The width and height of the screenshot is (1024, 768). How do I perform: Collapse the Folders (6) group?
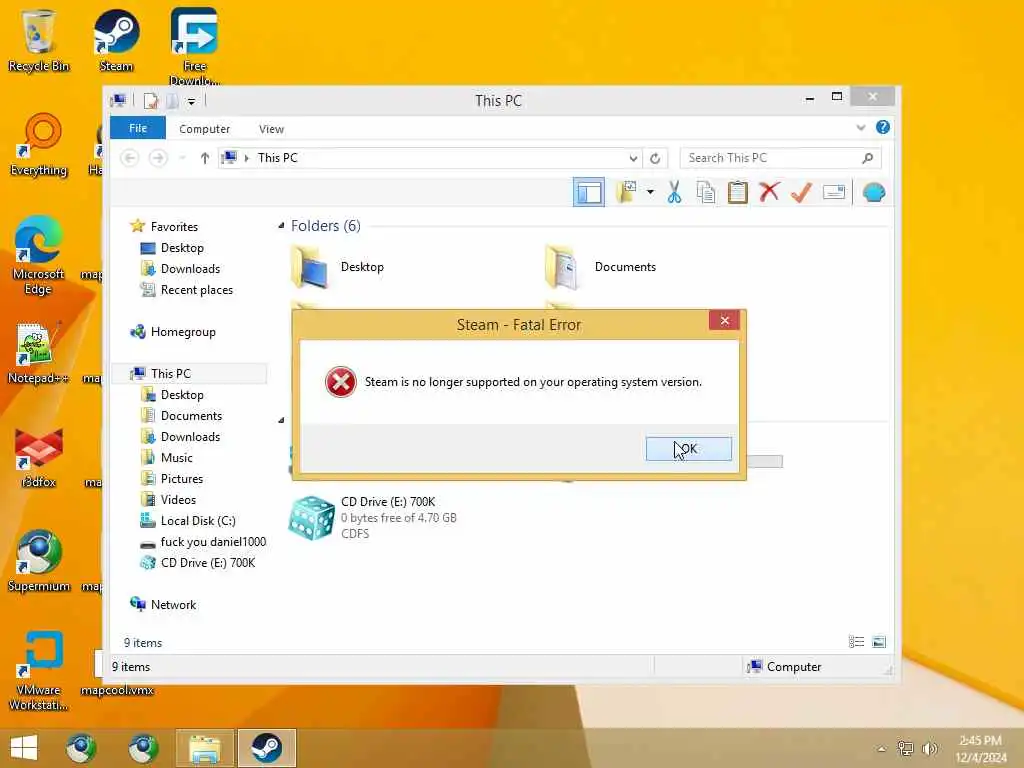(281, 226)
